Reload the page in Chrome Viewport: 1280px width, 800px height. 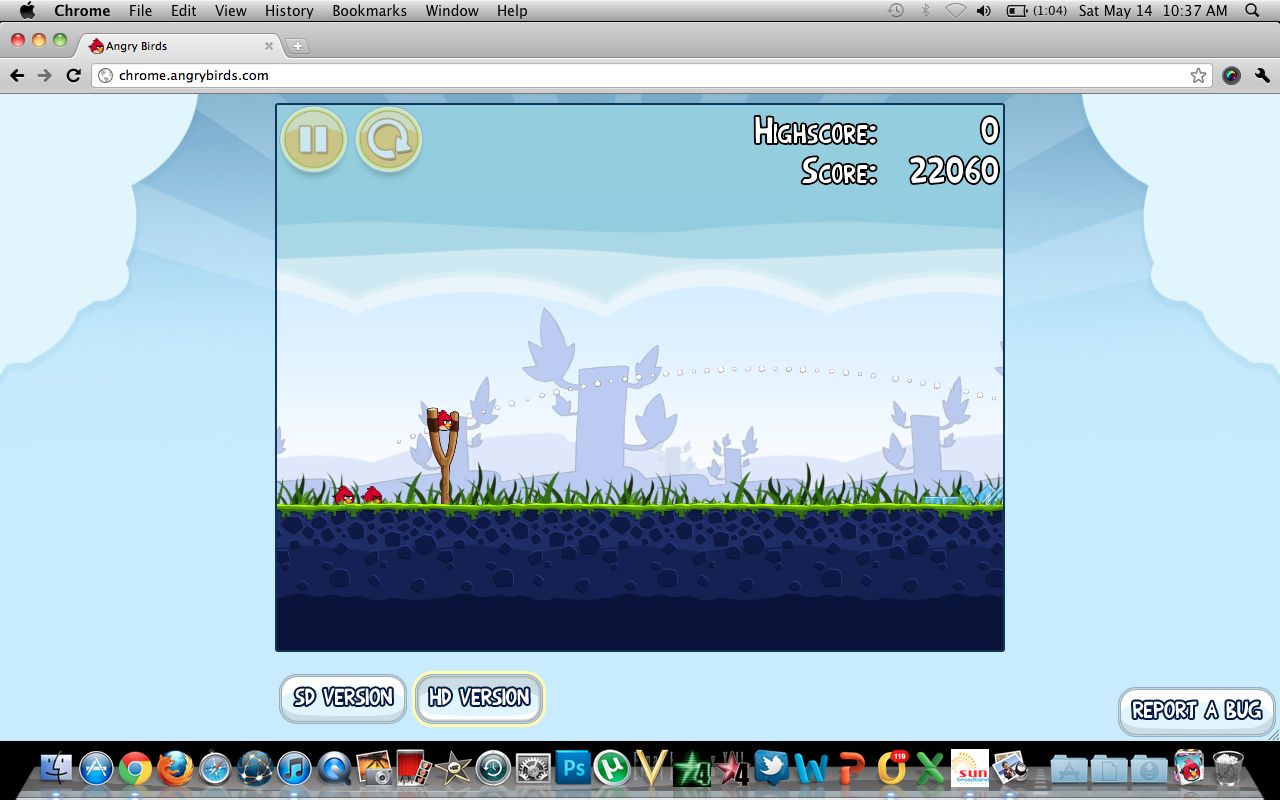click(x=73, y=75)
